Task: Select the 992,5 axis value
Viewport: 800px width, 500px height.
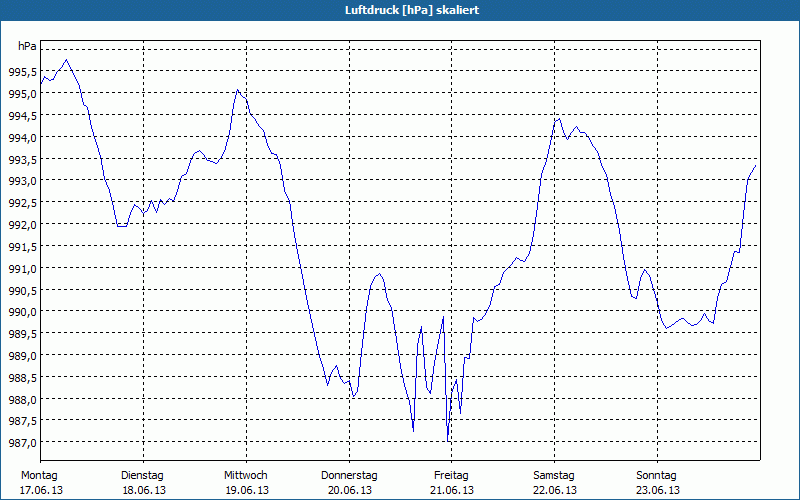Action: pos(22,203)
